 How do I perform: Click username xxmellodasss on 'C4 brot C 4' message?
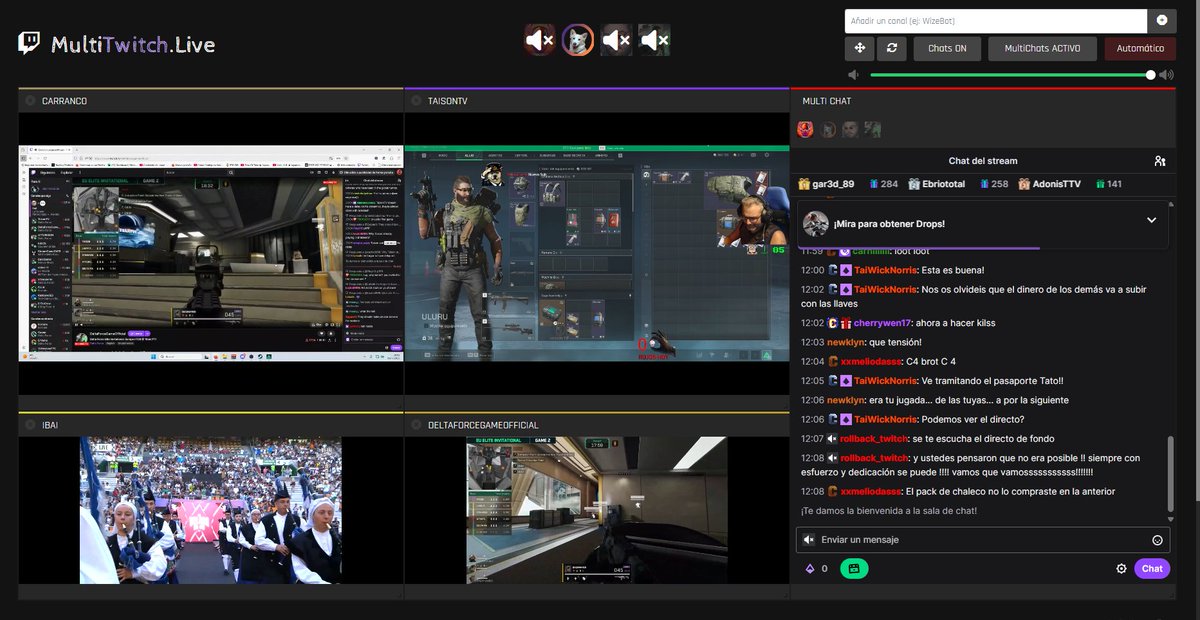(x=870, y=361)
